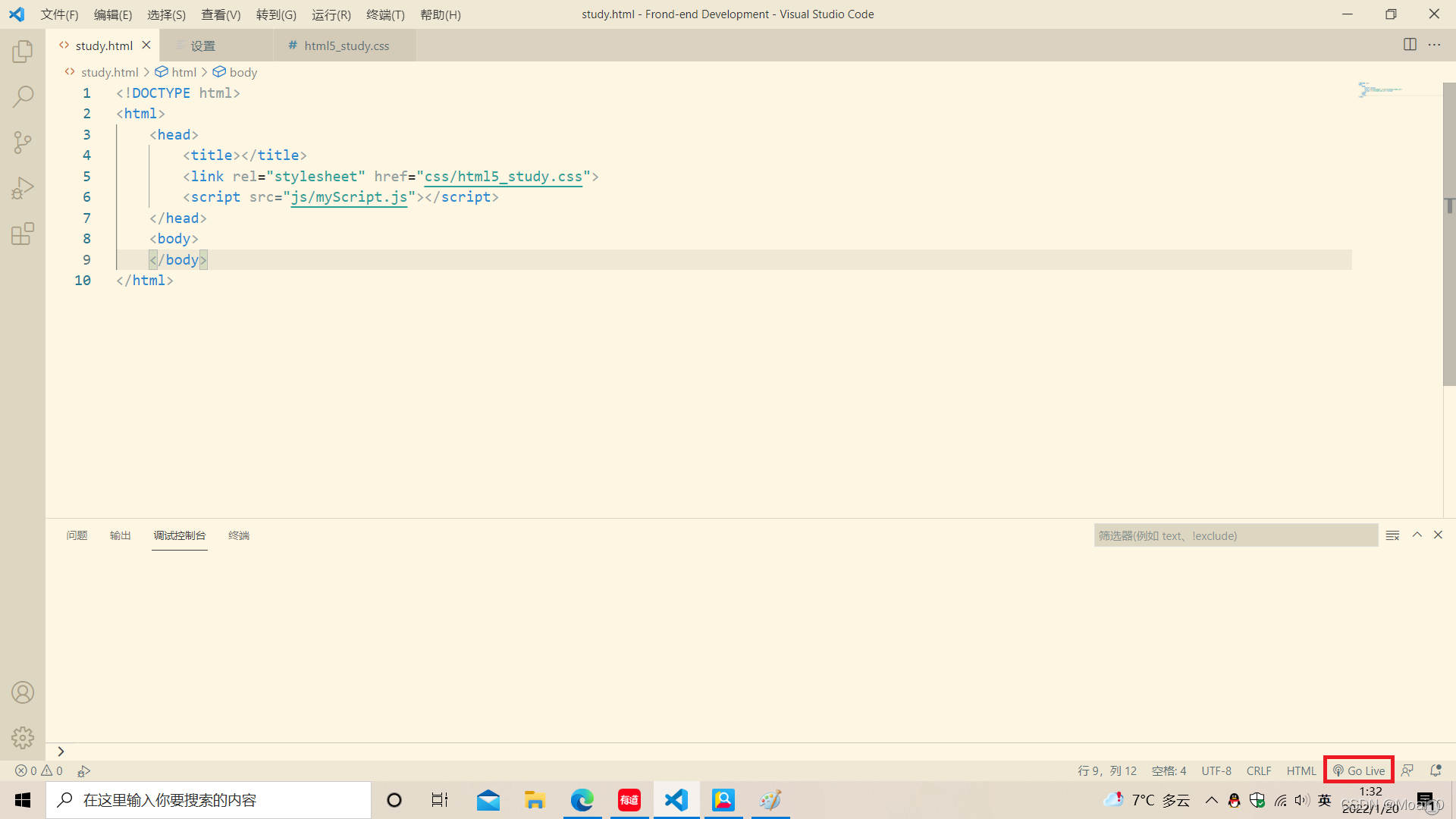Open the Youdao app in taskbar
This screenshot has width=1456, height=819.
[x=629, y=800]
